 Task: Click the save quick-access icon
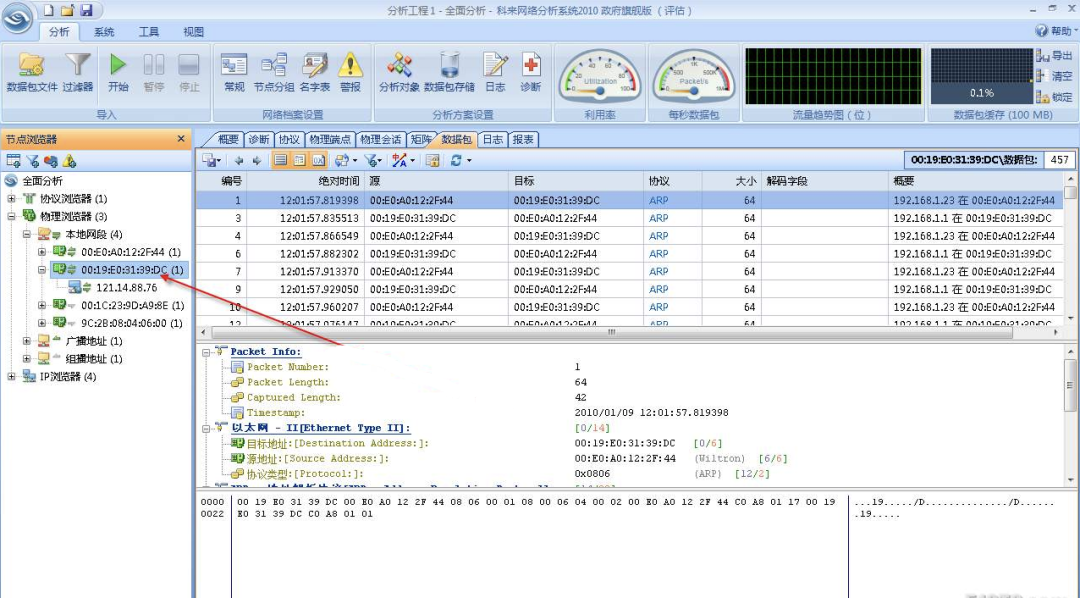(x=86, y=10)
